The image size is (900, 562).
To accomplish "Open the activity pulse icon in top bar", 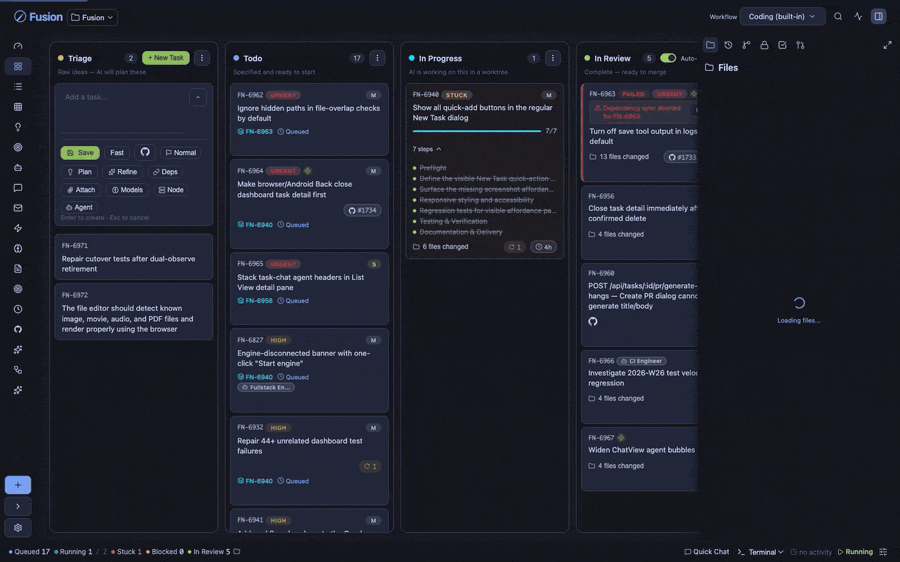I will 858,17.
